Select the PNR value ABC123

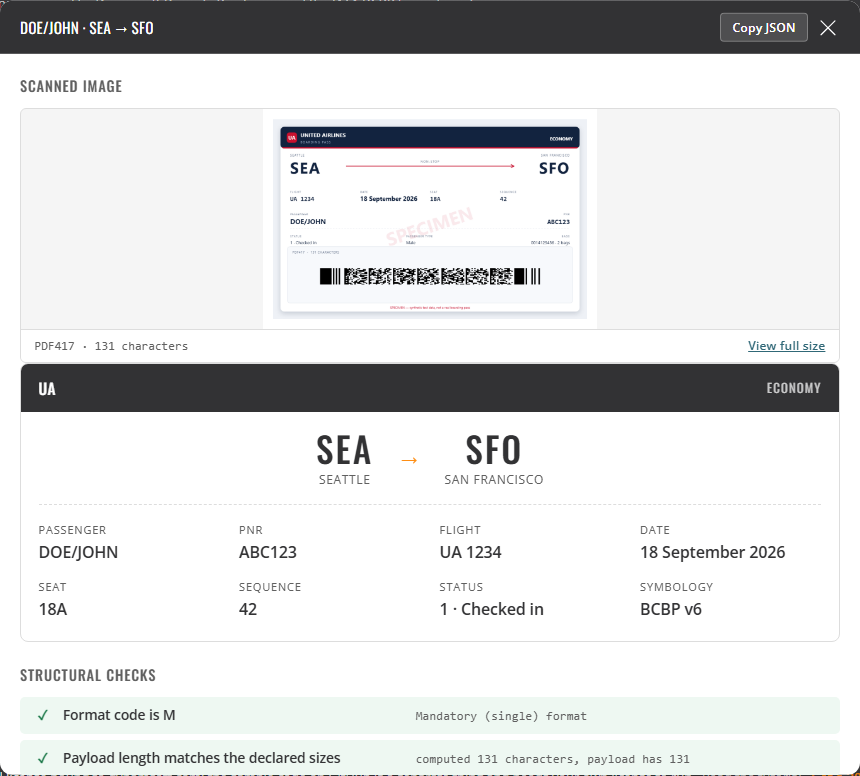coord(268,552)
